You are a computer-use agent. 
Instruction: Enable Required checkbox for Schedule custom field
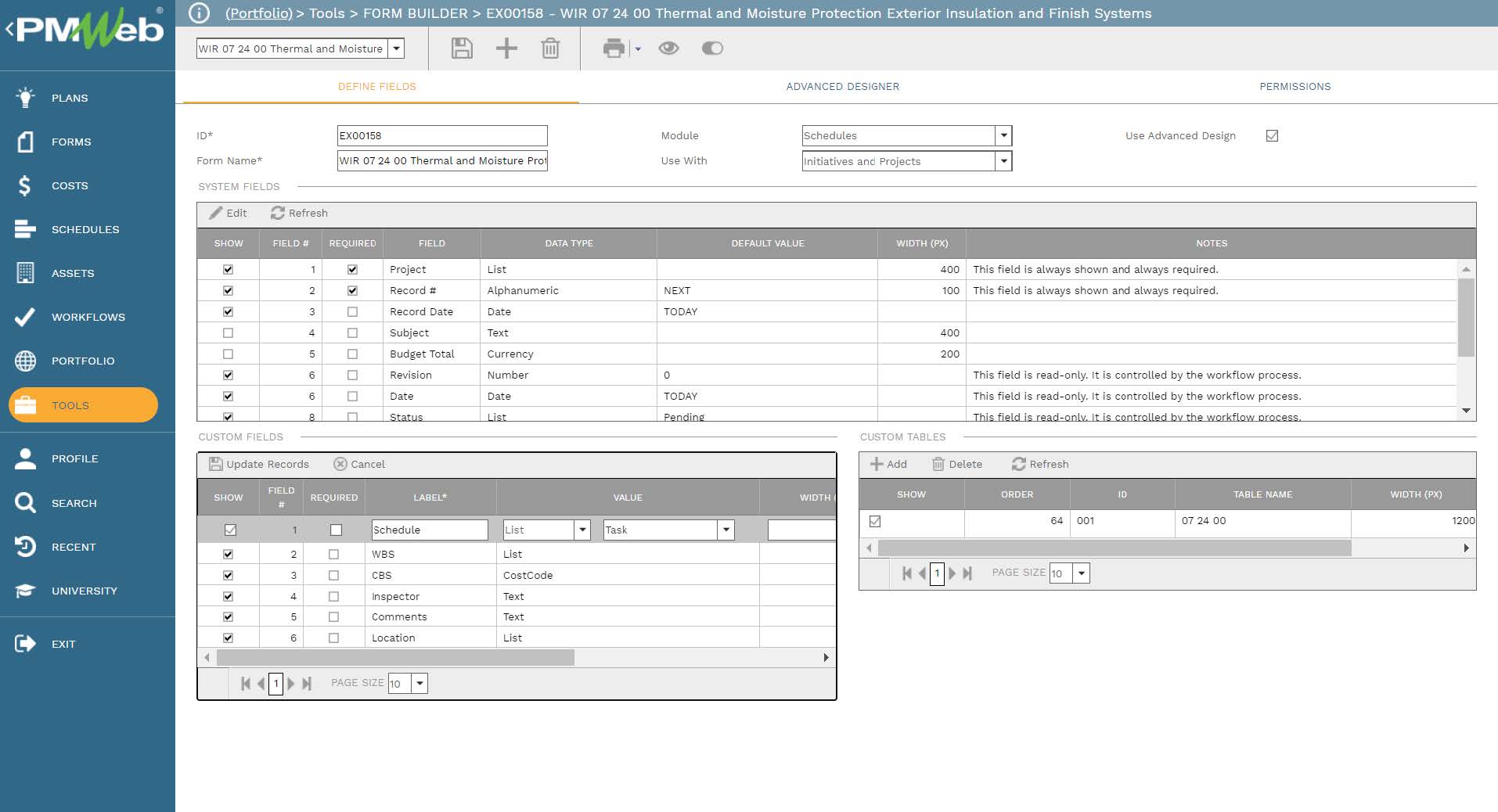click(x=336, y=530)
